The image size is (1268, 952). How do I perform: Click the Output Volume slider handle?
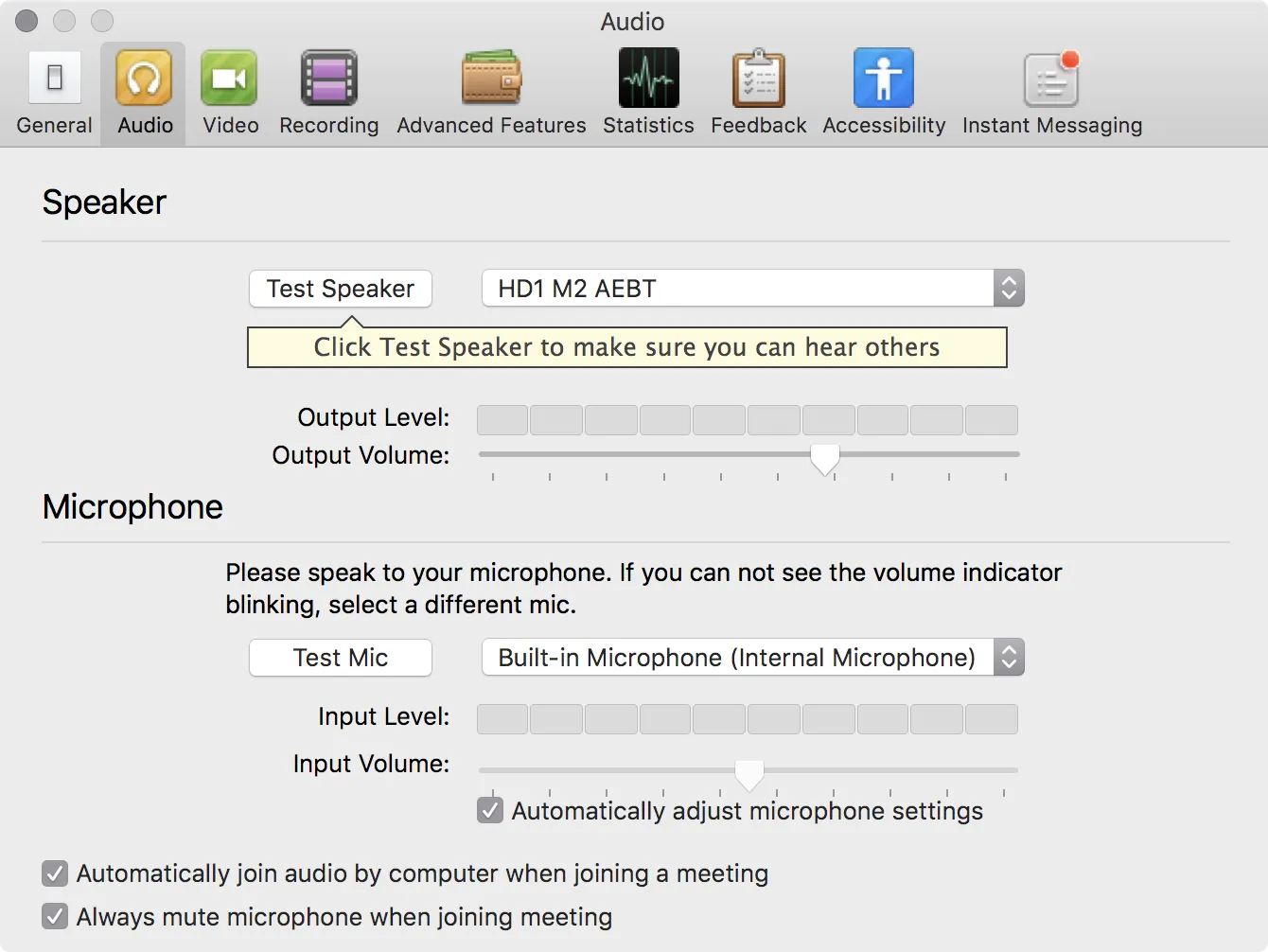click(x=825, y=459)
